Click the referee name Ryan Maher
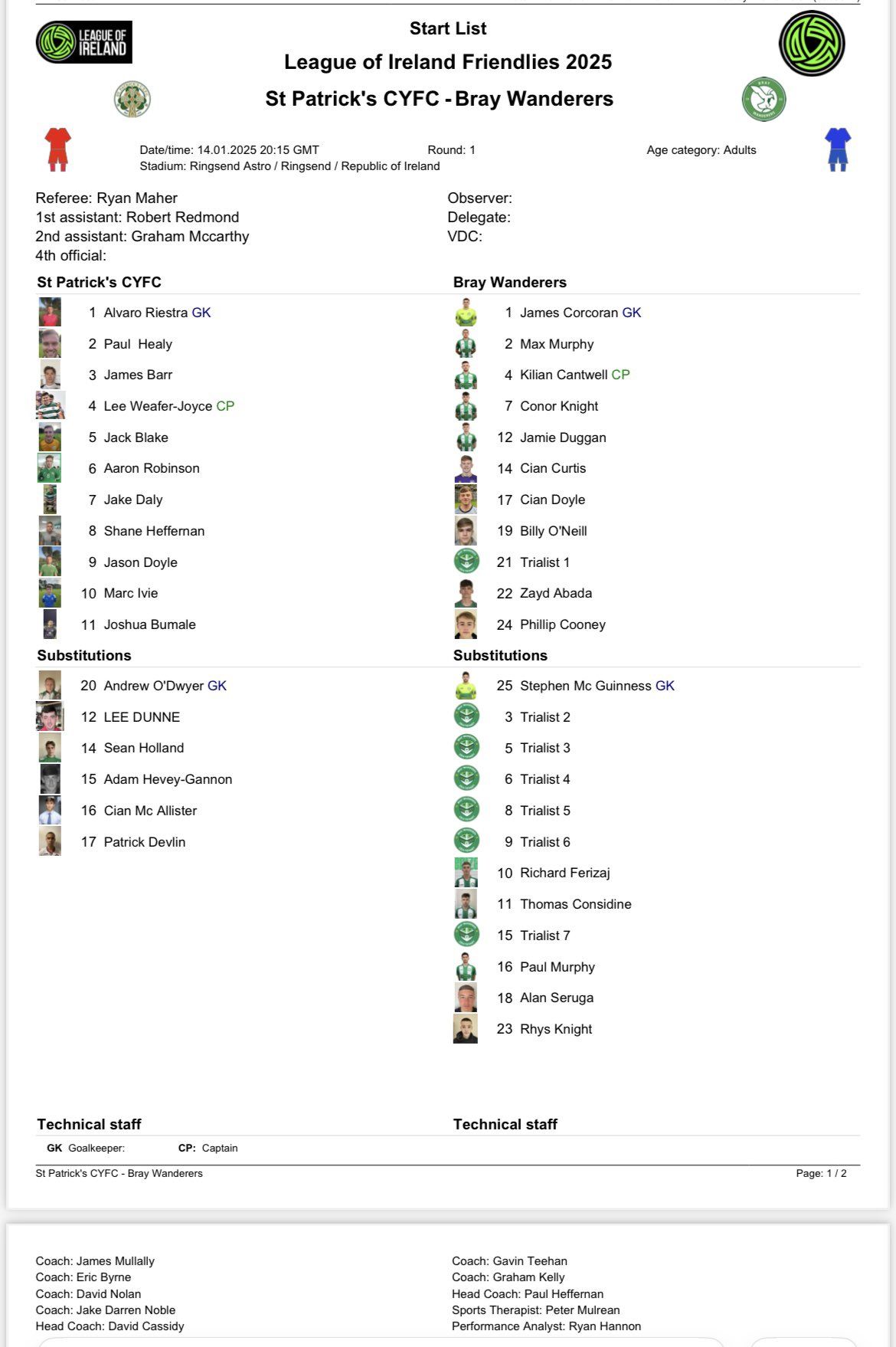This screenshot has width=896, height=1347. point(137,198)
